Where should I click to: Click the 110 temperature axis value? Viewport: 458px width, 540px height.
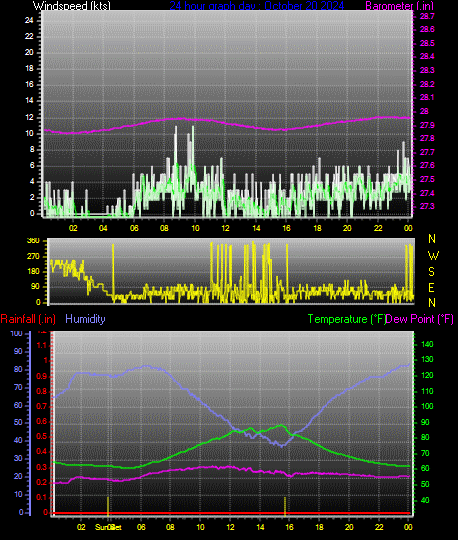[427, 391]
